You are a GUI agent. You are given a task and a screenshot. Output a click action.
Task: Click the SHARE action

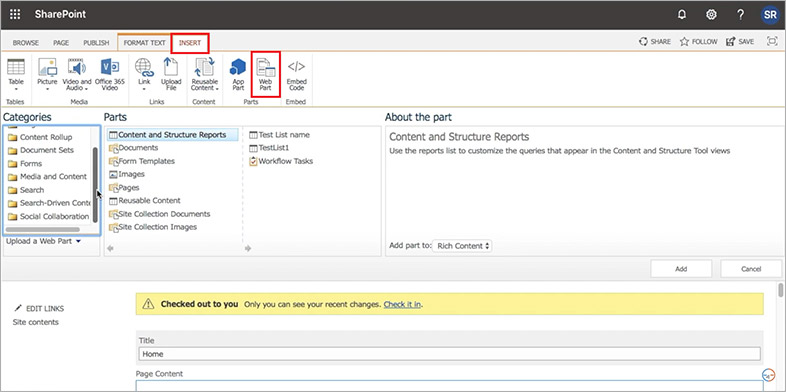pos(655,42)
